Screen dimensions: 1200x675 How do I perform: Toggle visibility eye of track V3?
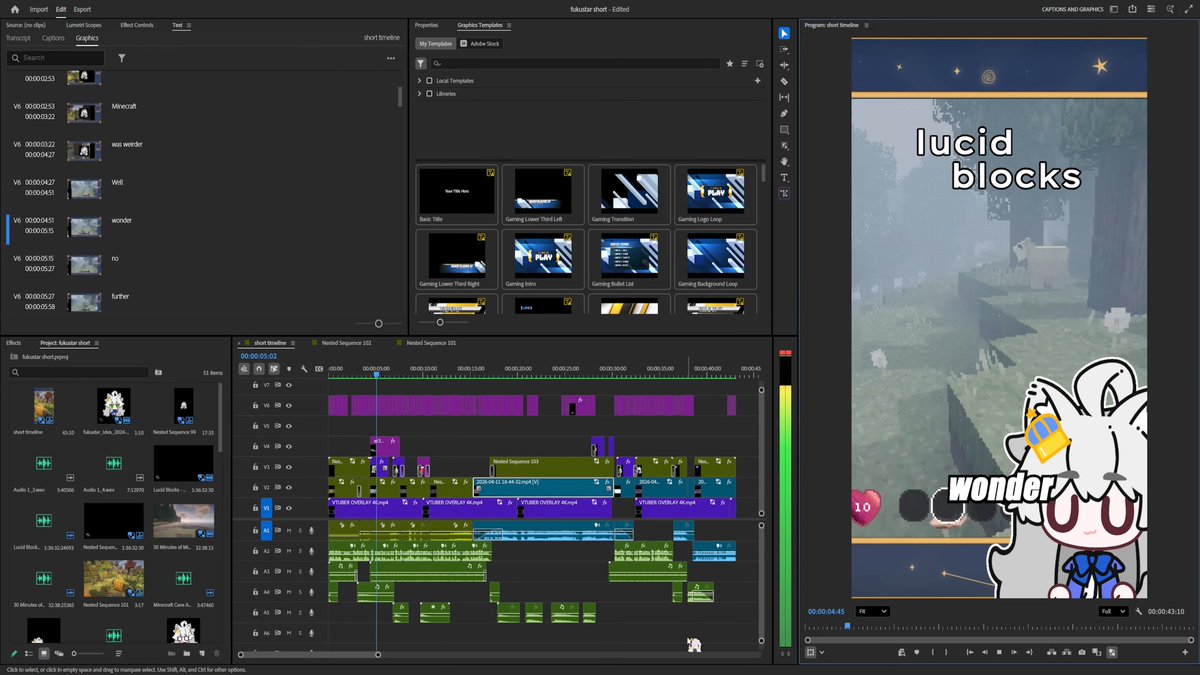[x=289, y=467]
